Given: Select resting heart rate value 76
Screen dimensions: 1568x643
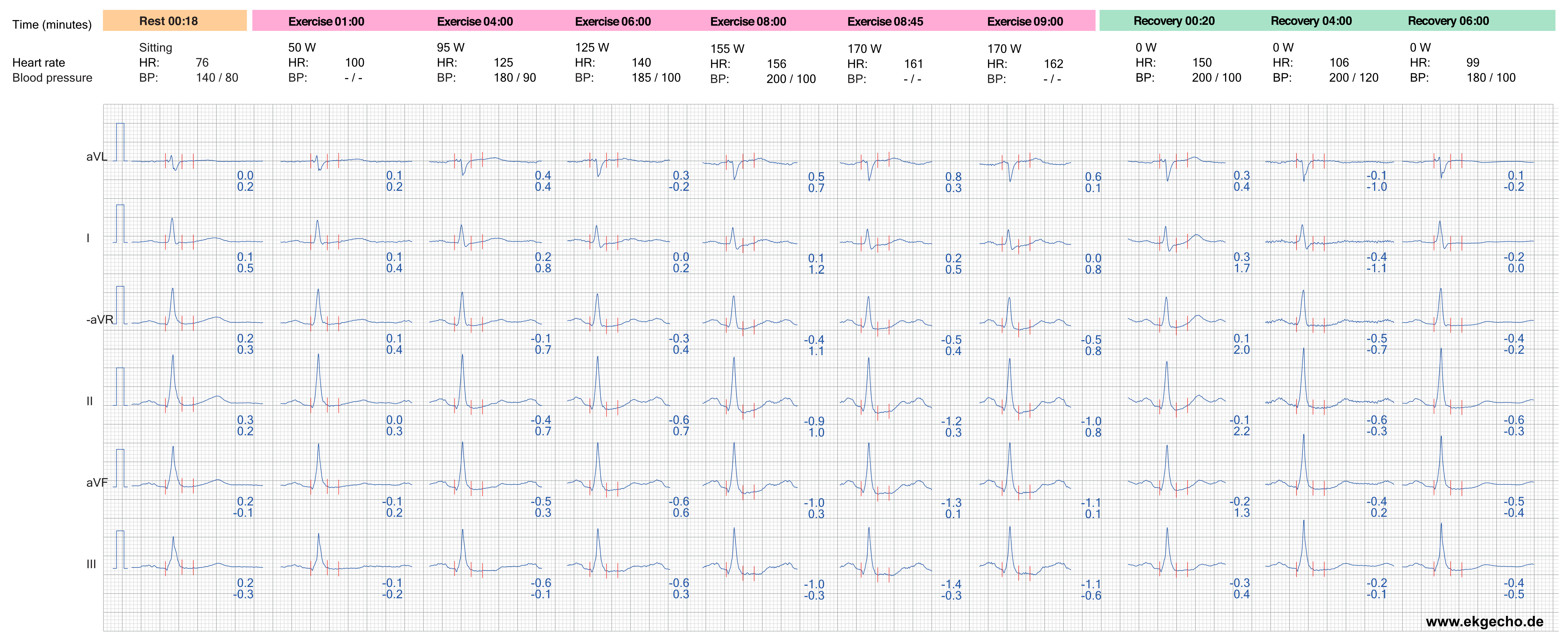Looking at the screenshot, I should click(x=202, y=63).
